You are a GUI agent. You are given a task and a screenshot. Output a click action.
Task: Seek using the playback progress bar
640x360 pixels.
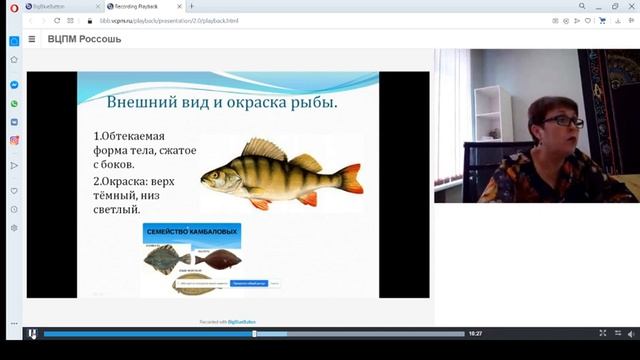coord(254,334)
